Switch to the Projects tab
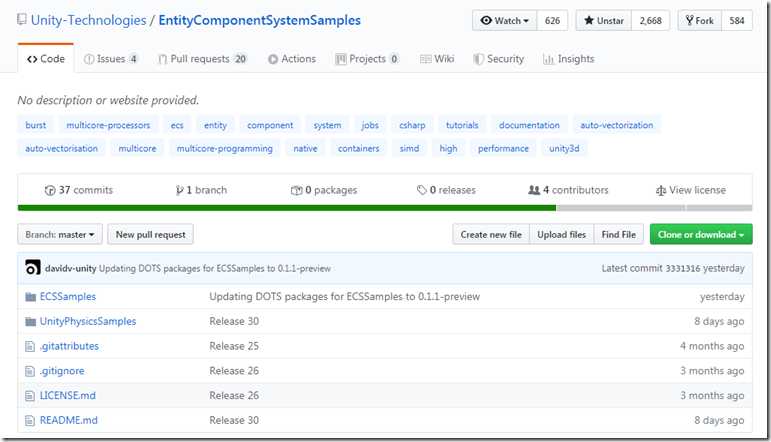This screenshot has width=771, height=442. click(x=366, y=59)
